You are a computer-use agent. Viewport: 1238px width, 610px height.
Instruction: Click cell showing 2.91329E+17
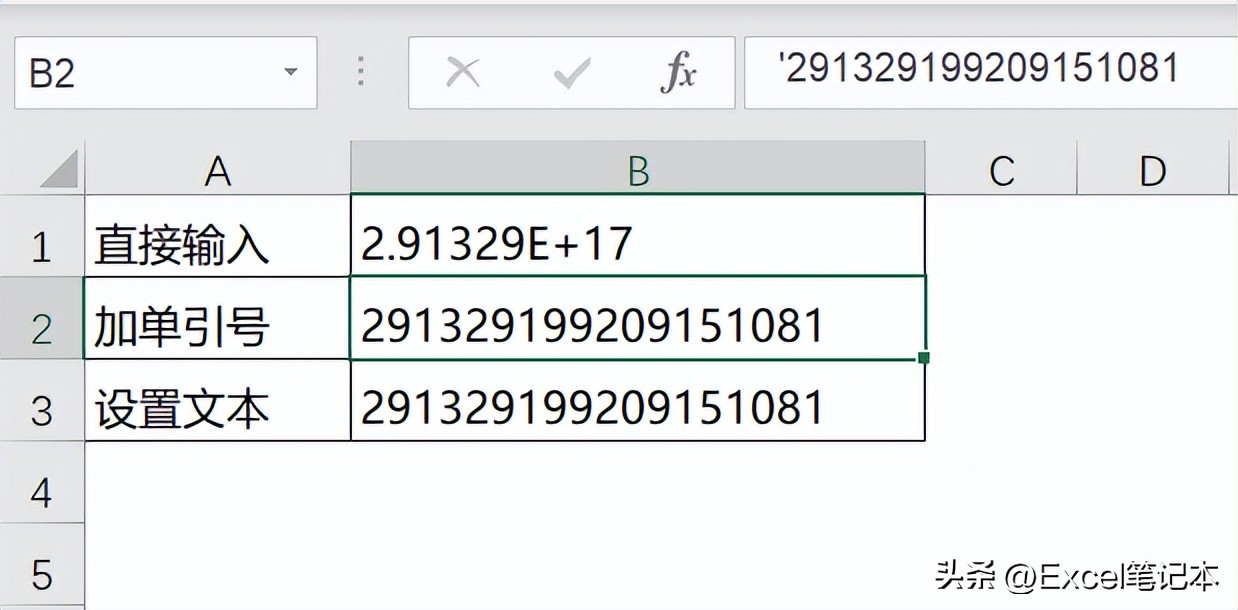(x=638, y=245)
